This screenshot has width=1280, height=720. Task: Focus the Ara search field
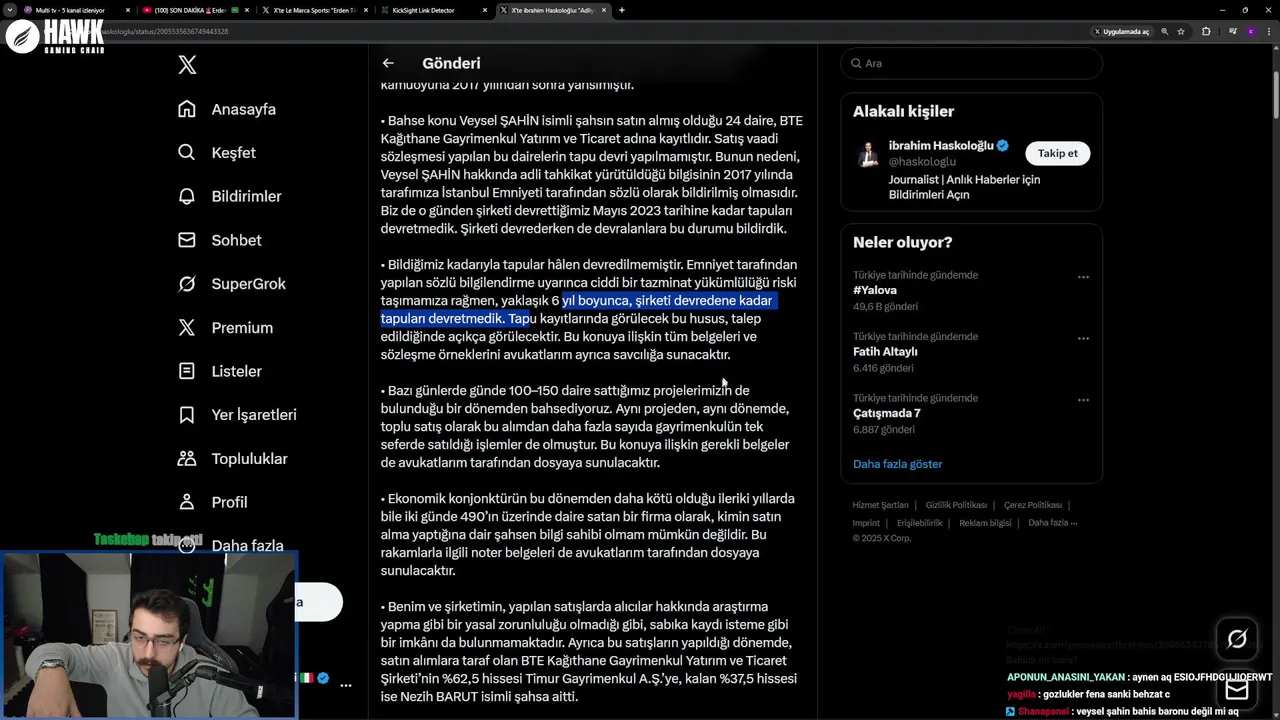[971, 63]
